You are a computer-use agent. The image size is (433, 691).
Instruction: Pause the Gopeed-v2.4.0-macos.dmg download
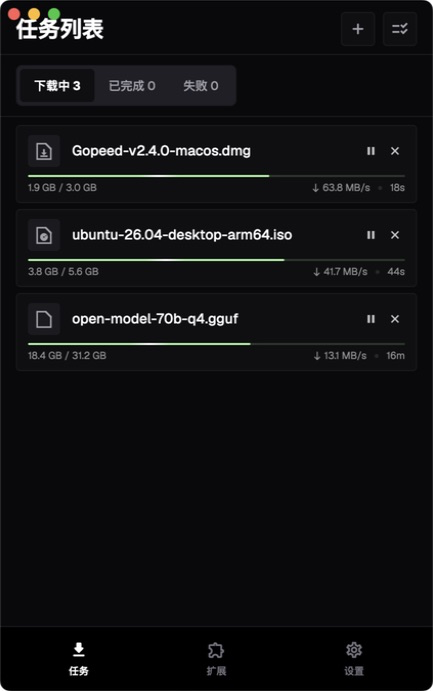point(371,151)
